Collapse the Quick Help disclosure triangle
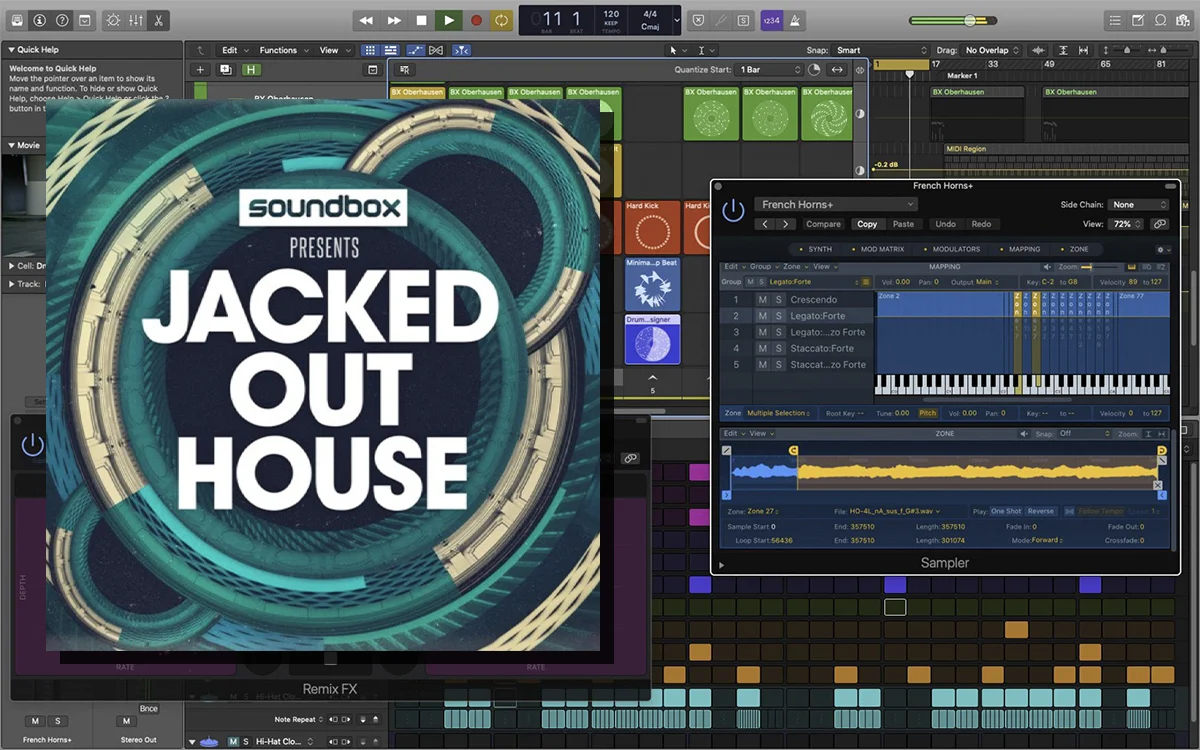 tap(11, 49)
